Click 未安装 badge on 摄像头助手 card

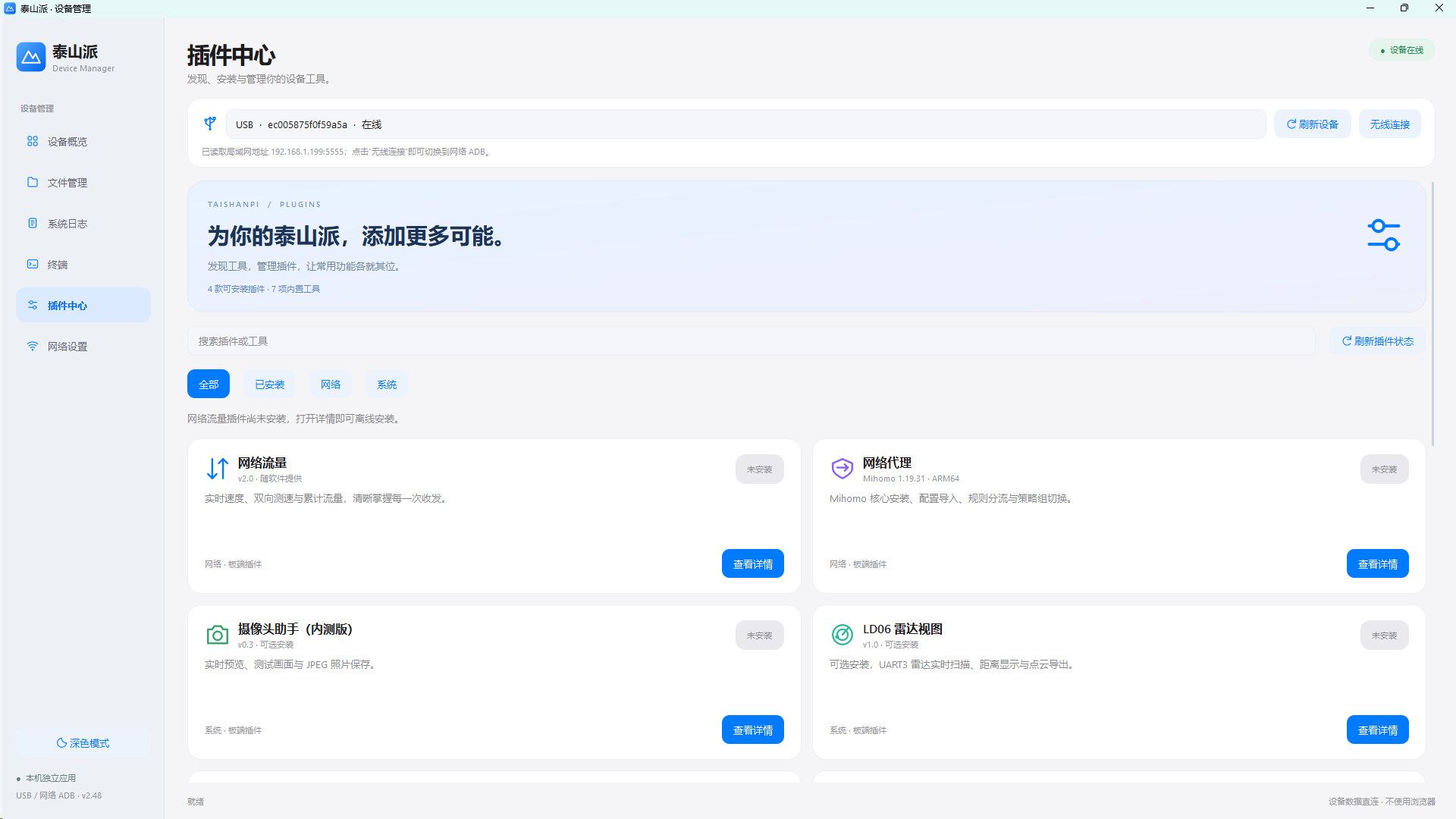[759, 635]
